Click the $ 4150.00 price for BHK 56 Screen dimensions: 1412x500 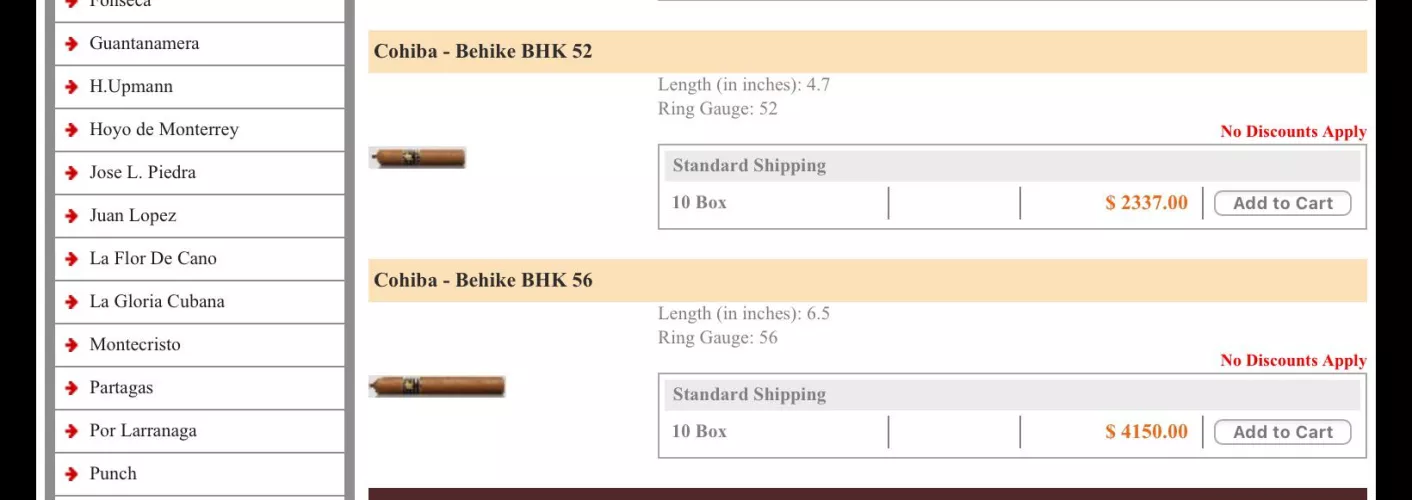point(1146,432)
